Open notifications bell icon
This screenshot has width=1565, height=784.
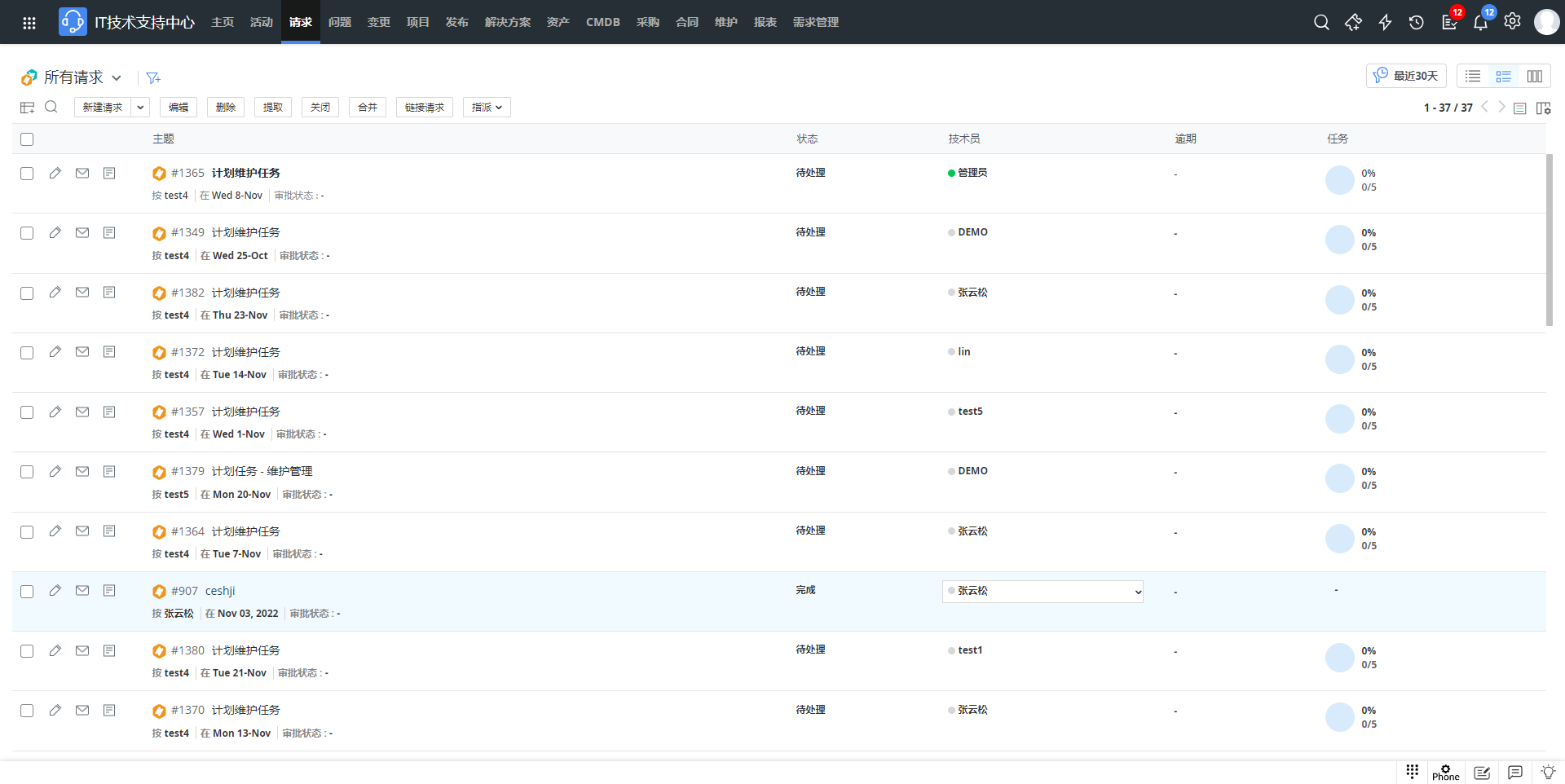tap(1480, 22)
